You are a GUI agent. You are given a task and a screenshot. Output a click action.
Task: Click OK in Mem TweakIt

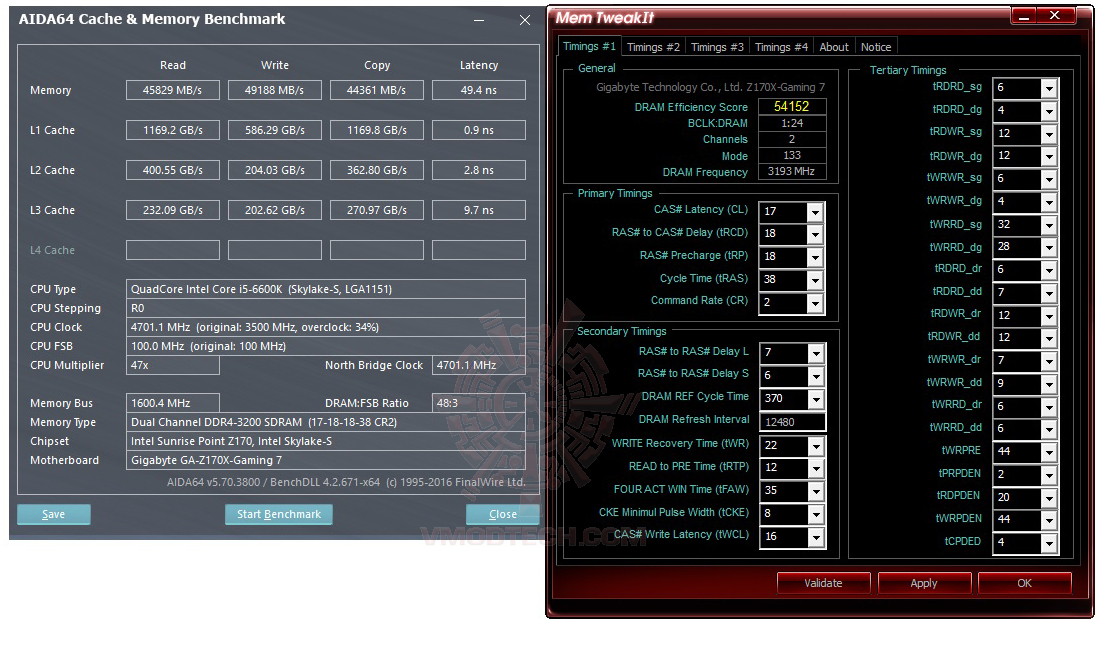[x=1024, y=583]
